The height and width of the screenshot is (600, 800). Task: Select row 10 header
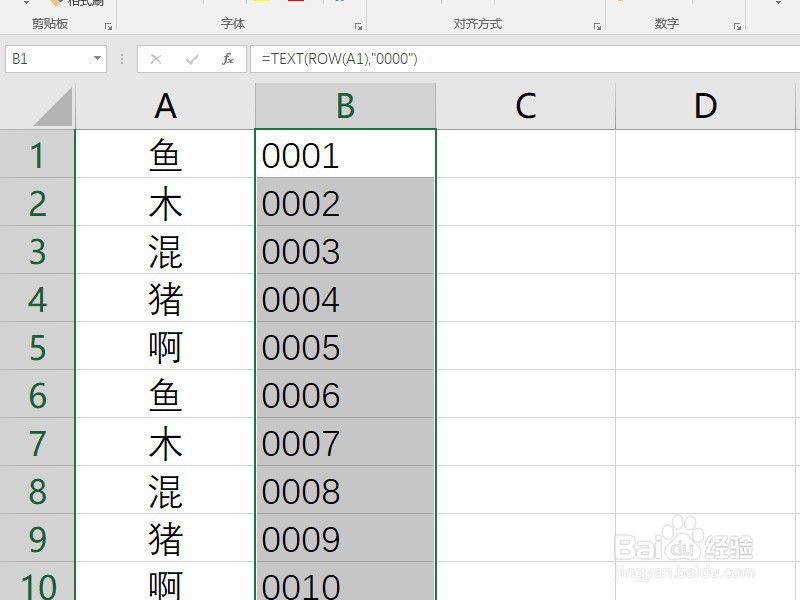(x=37, y=582)
